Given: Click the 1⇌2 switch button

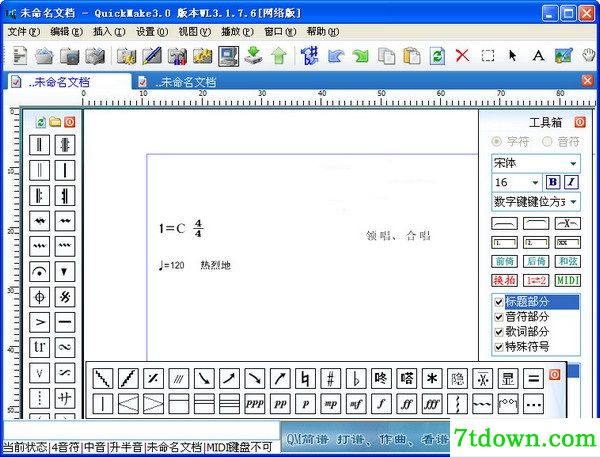Looking at the screenshot, I should click(x=536, y=281).
